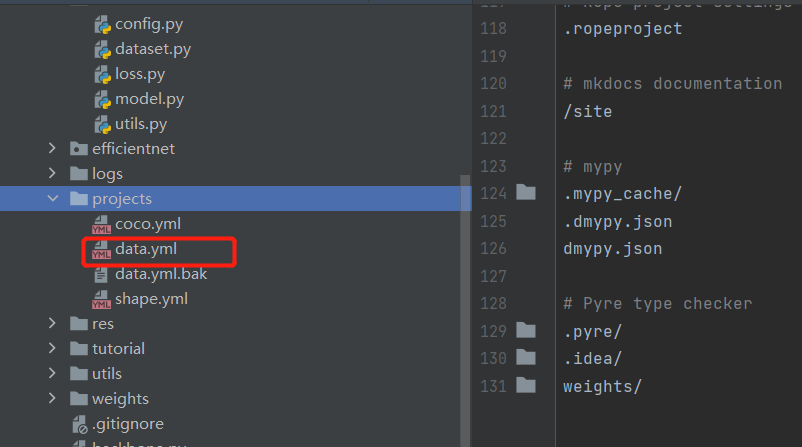Click the YML icon of data.yml

(101, 249)
